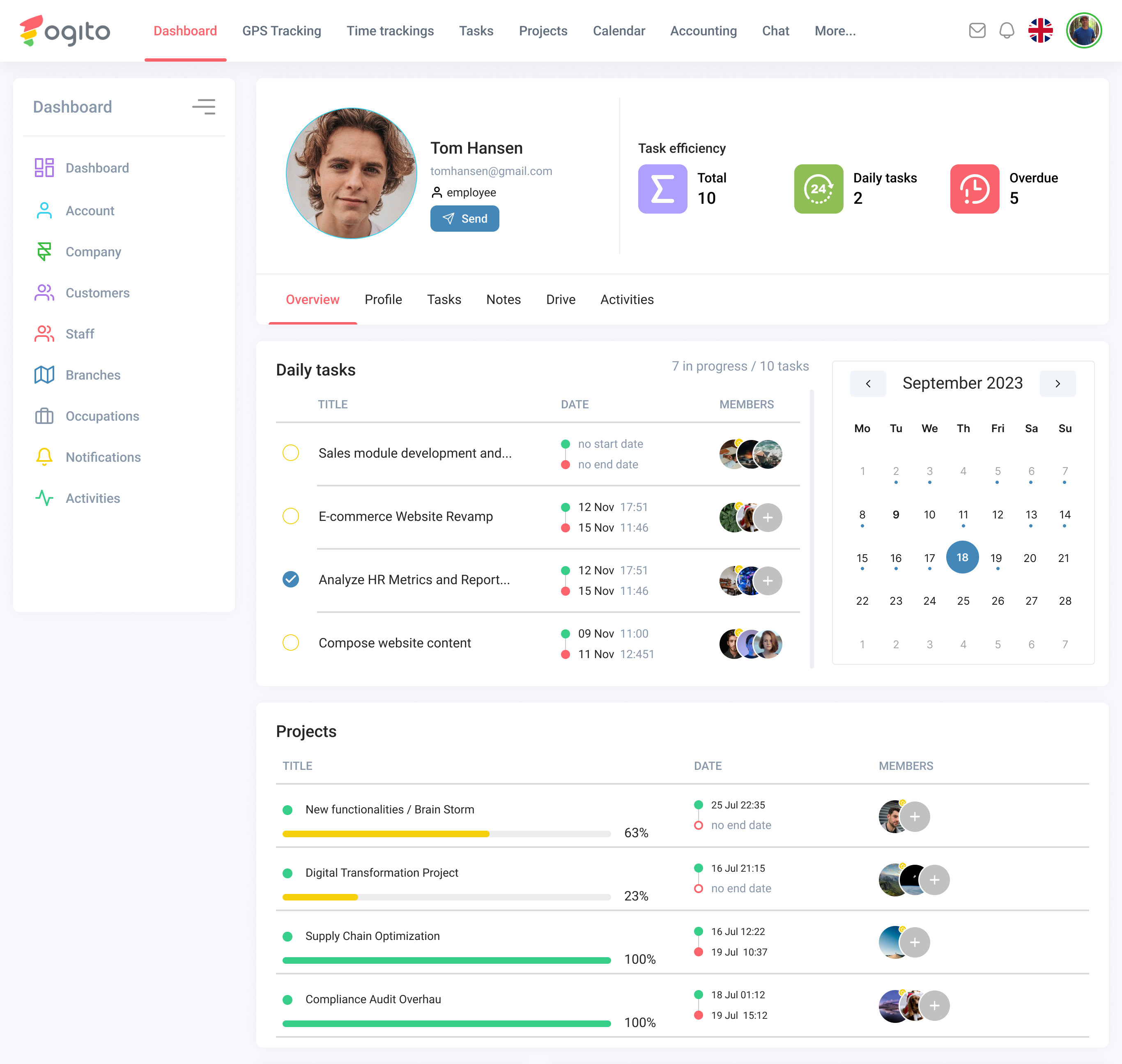This screenshot has height=1064, width=1122.
Task: Advance calendar to next month
Action: tap(1058, 384)
